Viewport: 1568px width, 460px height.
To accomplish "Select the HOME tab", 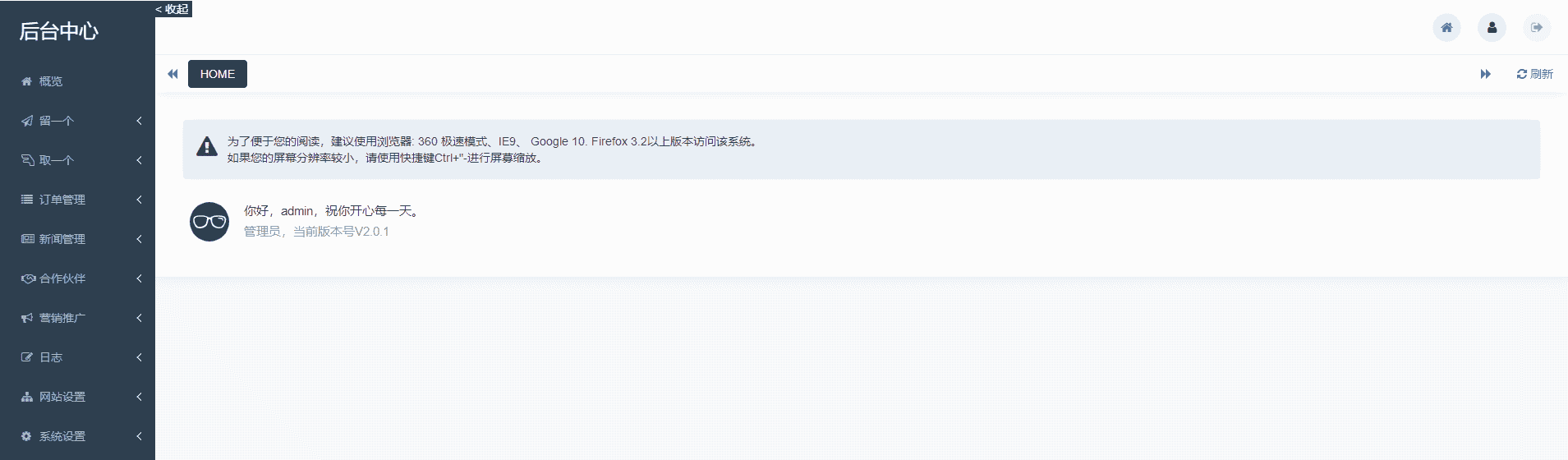I will click(218, 74).
